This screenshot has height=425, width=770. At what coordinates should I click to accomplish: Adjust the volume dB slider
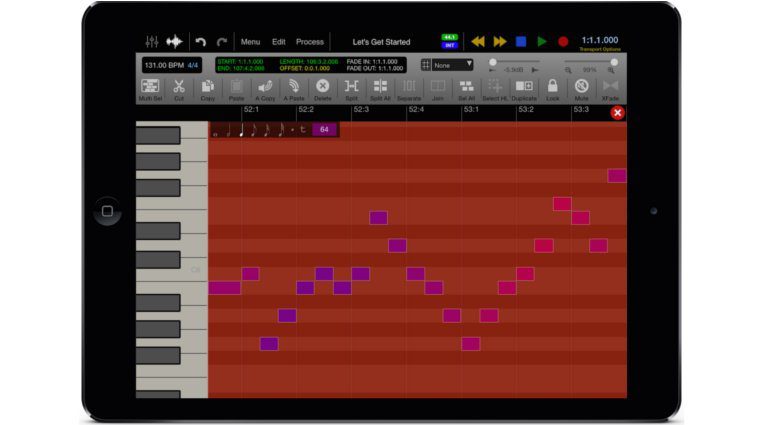coord(492,62)
